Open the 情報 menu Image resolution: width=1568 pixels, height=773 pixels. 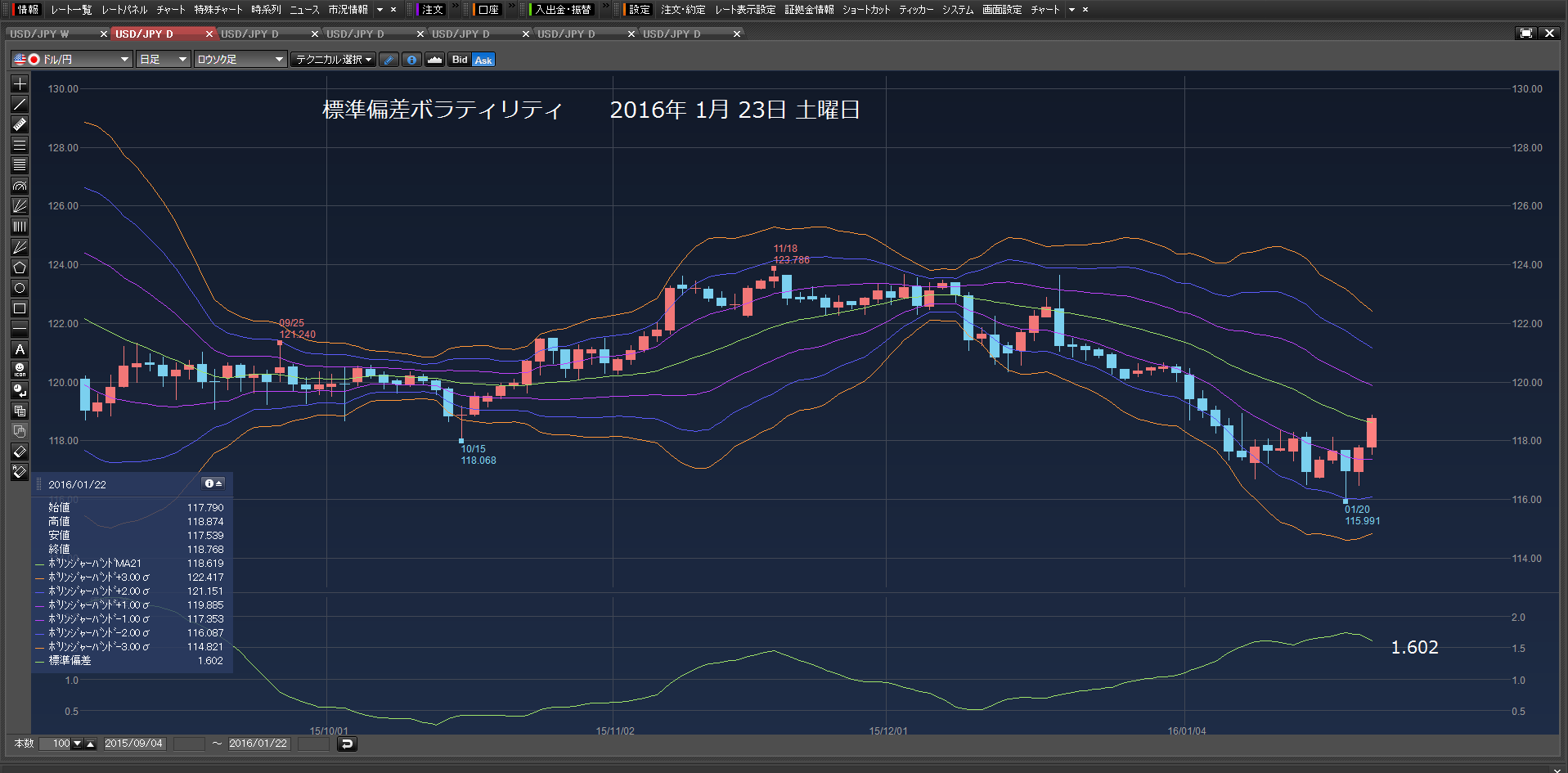click(27, 10)
